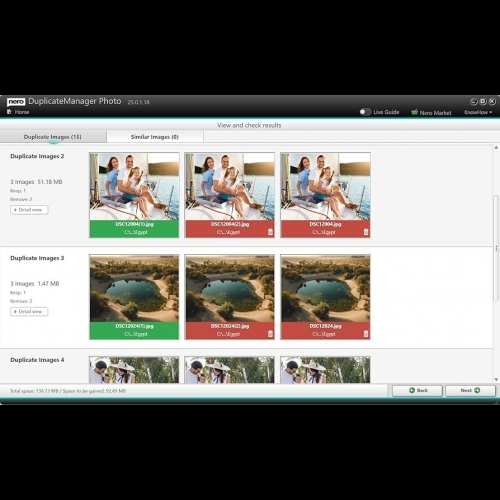This screenshot has height=500, width=500.
Task: Toggle the Live Guide switch
Action: click(365, 112)
